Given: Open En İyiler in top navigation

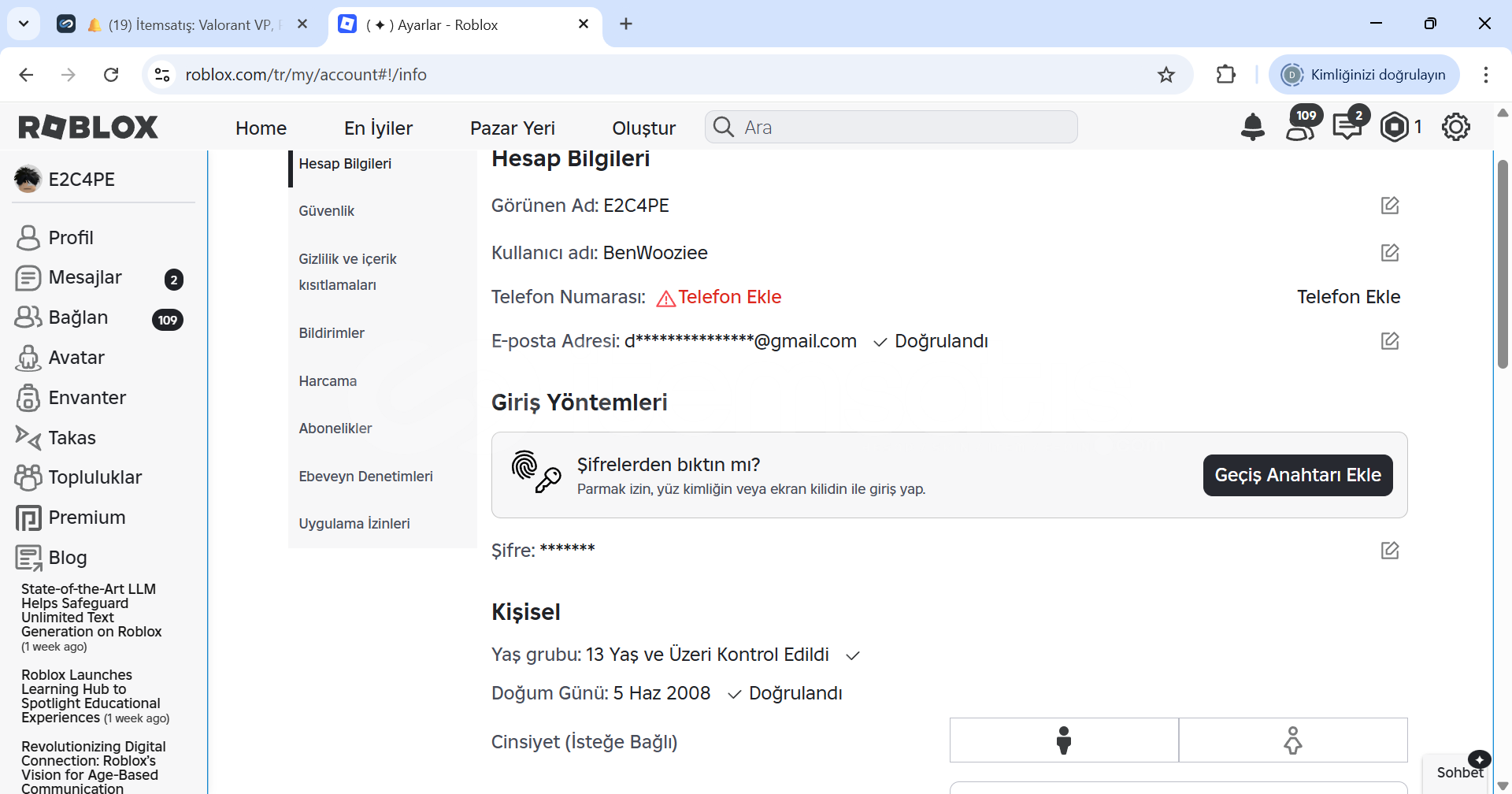Looking at the screenshot, I should [378, 128].
